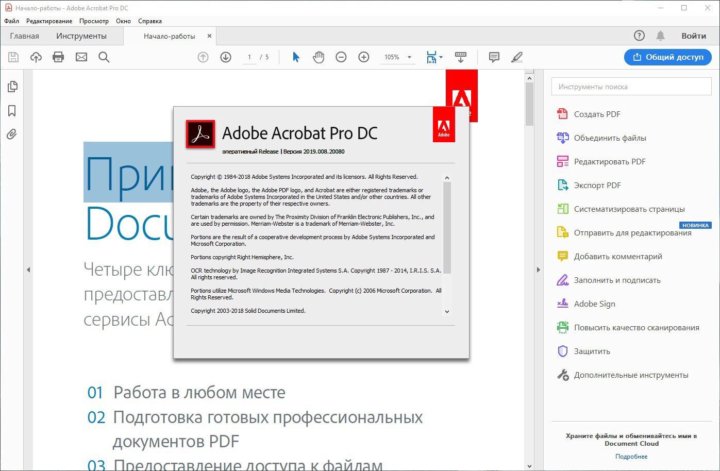Open Adobe Sign tool

tap(585, 304)
